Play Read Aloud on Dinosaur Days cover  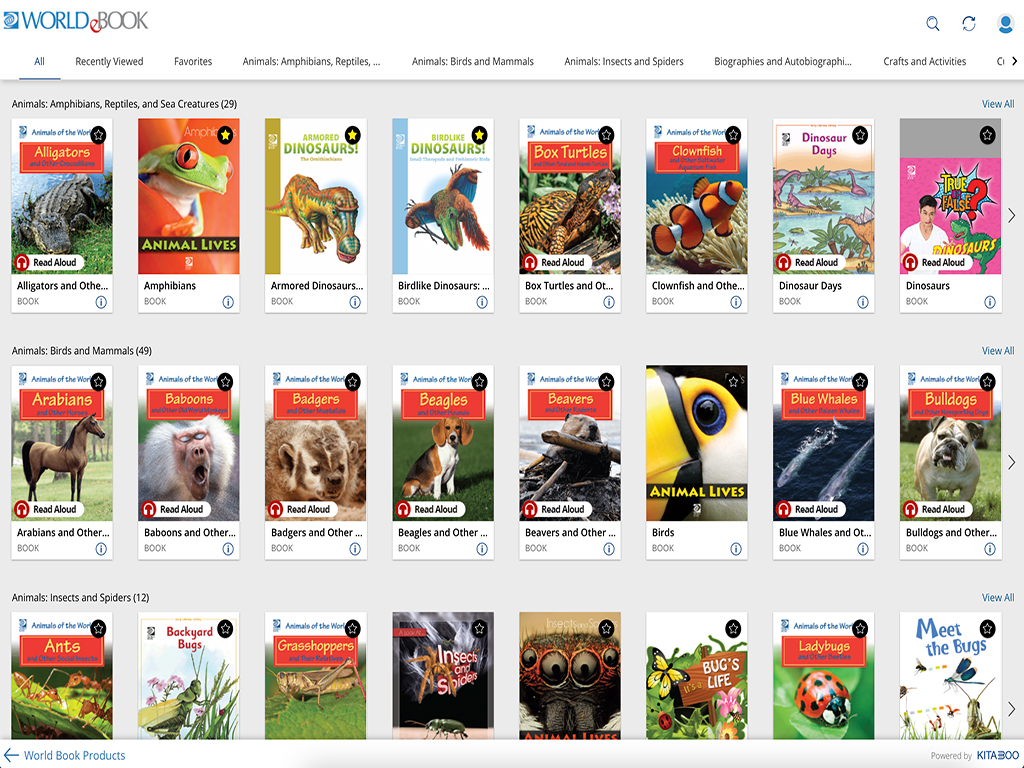tap(809, 263)
